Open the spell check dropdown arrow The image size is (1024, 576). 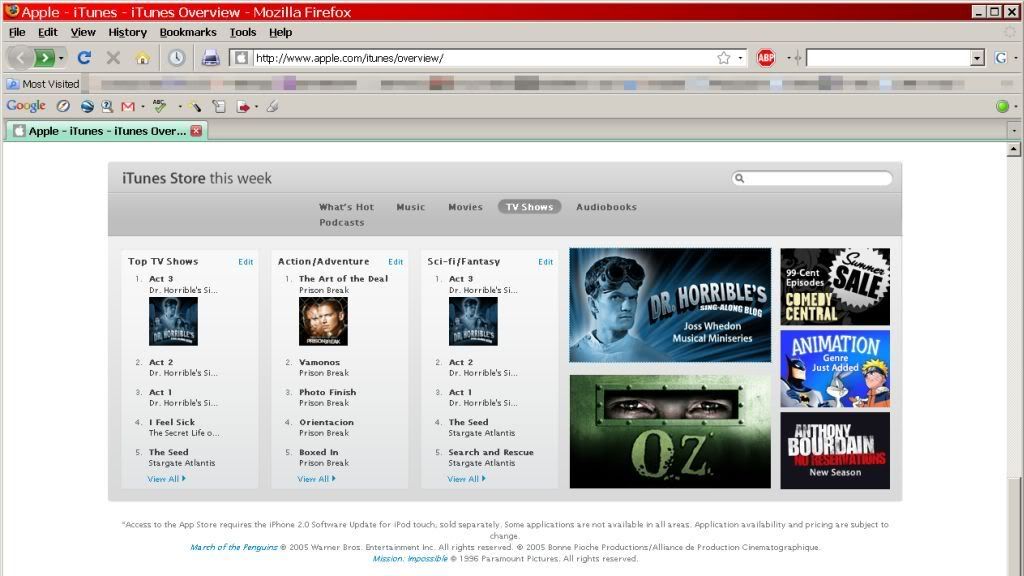pyautogui.click(x=180, y=106)
